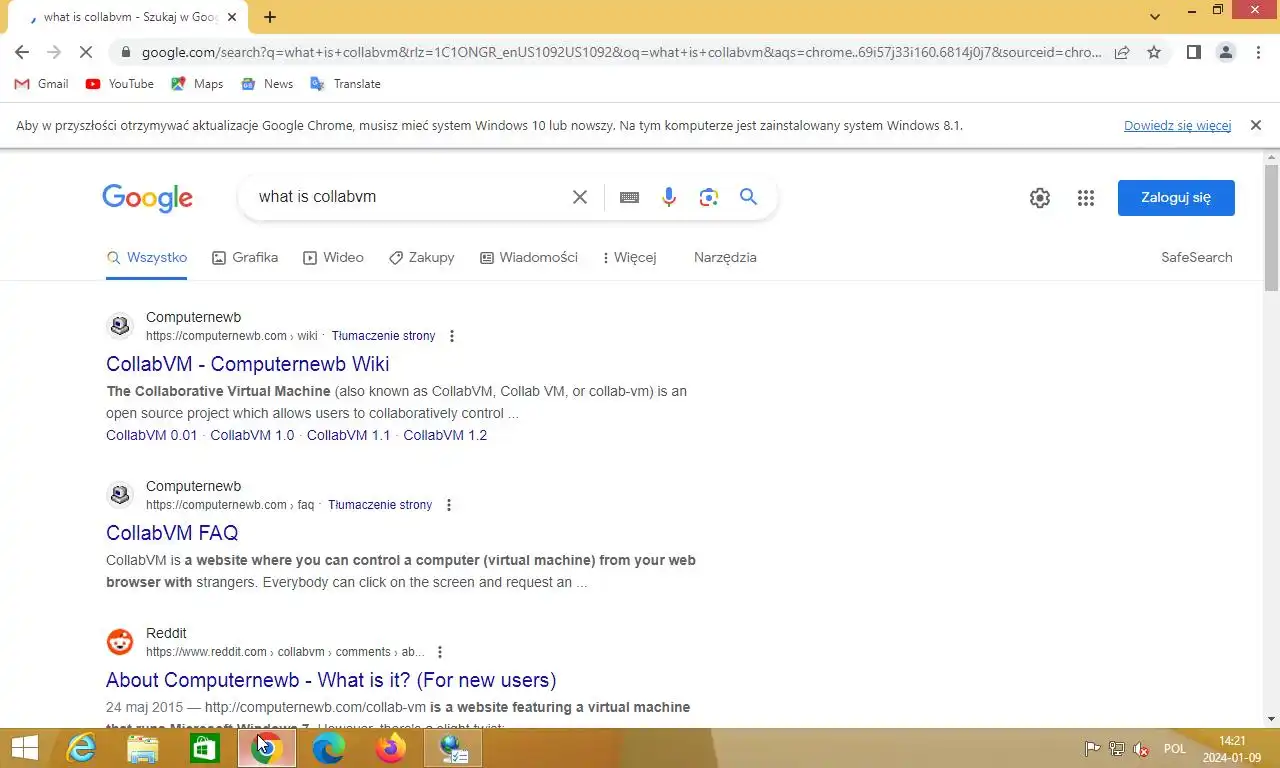Go back to the previous page

(22, 52)
